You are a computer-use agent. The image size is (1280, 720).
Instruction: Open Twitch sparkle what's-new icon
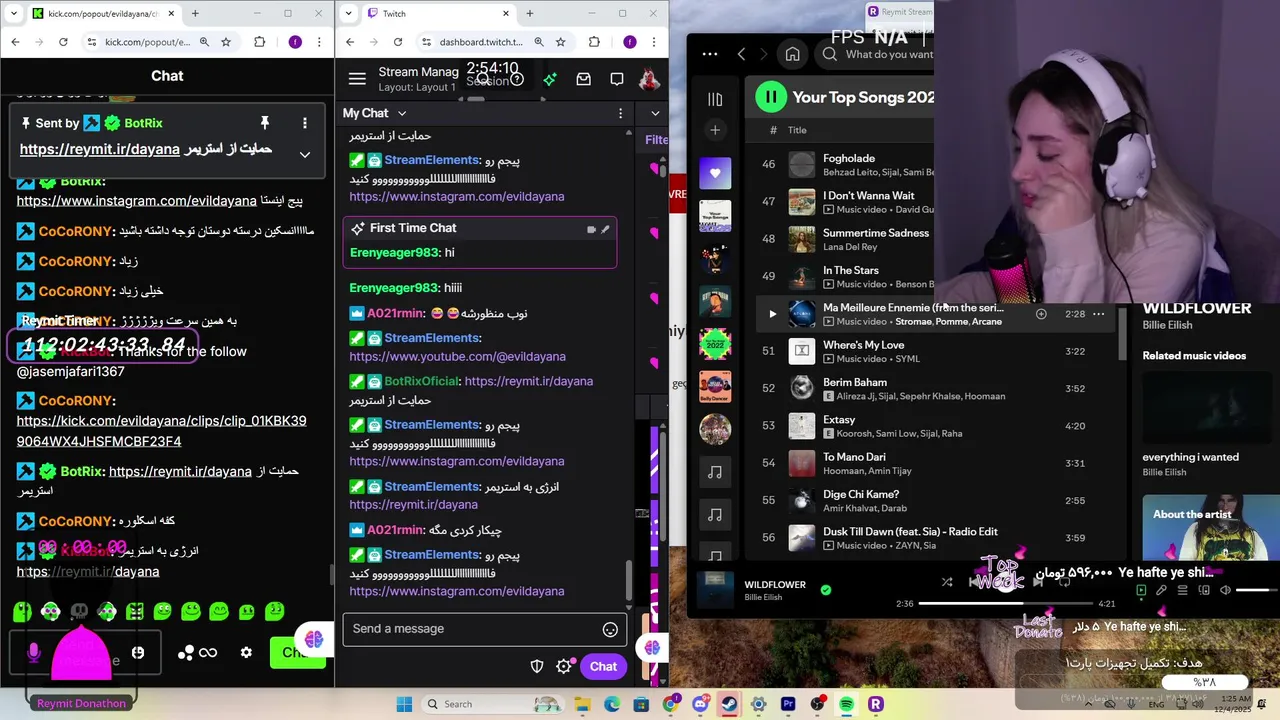[x=550, y=79]
